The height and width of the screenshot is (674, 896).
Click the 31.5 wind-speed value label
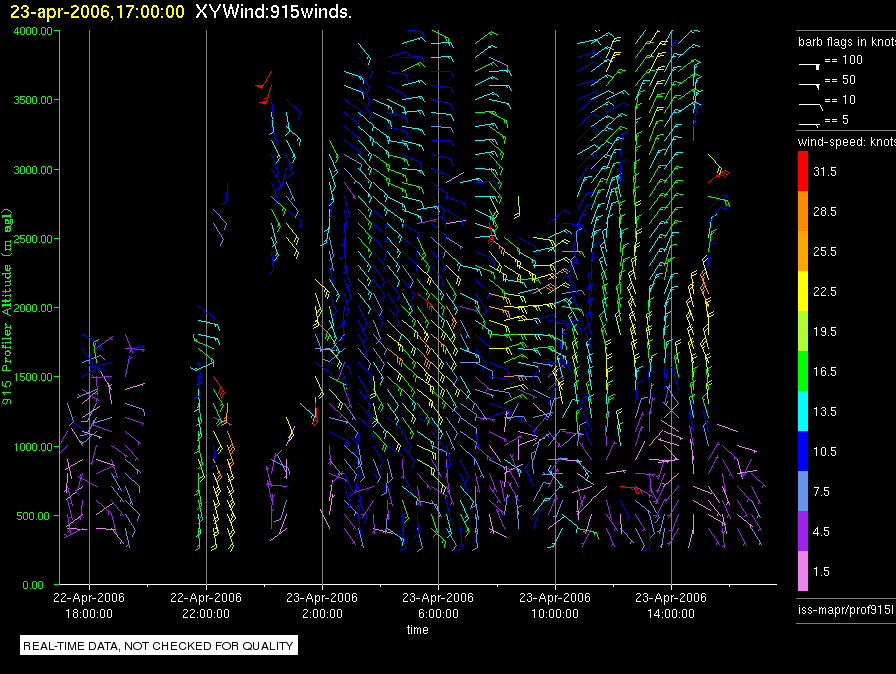825,171
